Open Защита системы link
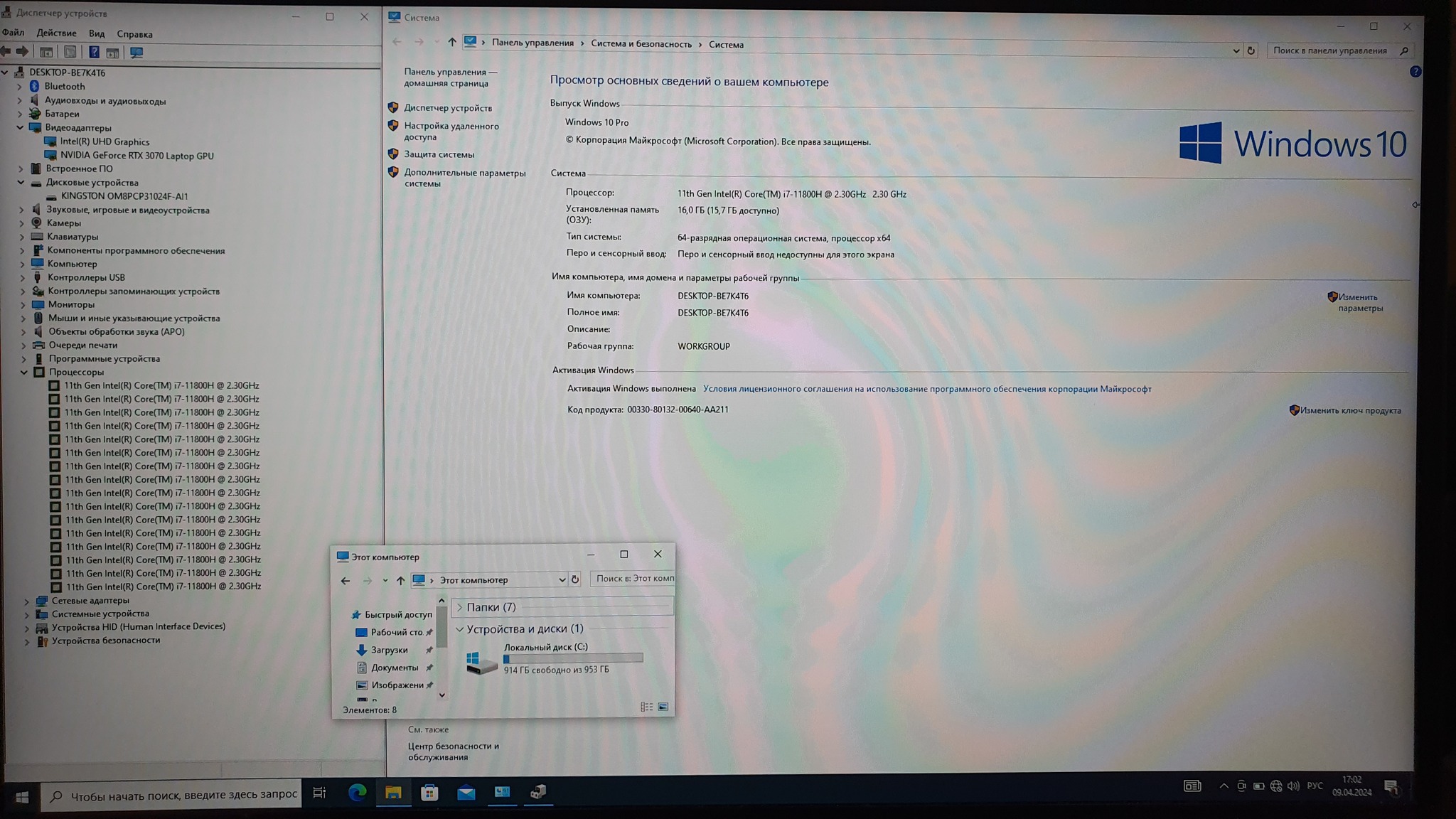 click(x=439, y=154)
